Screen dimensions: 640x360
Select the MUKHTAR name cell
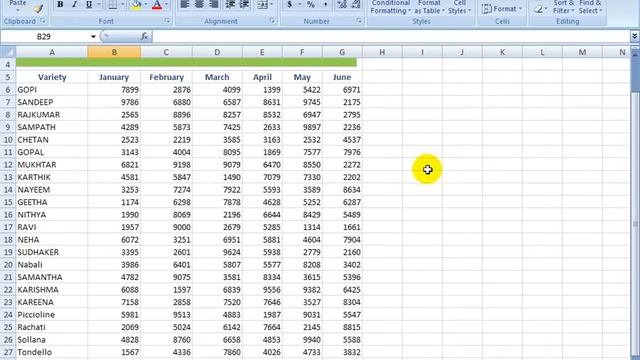52,164
